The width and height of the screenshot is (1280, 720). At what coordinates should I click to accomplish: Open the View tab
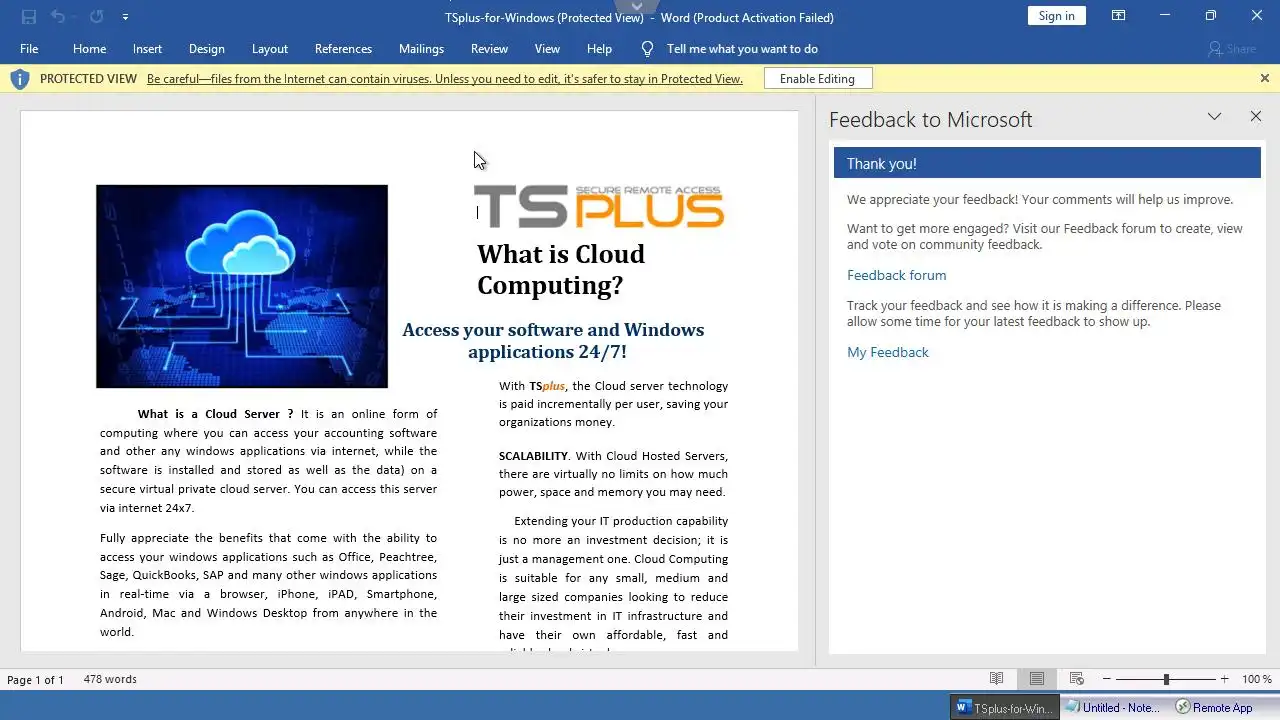point(547,49)
